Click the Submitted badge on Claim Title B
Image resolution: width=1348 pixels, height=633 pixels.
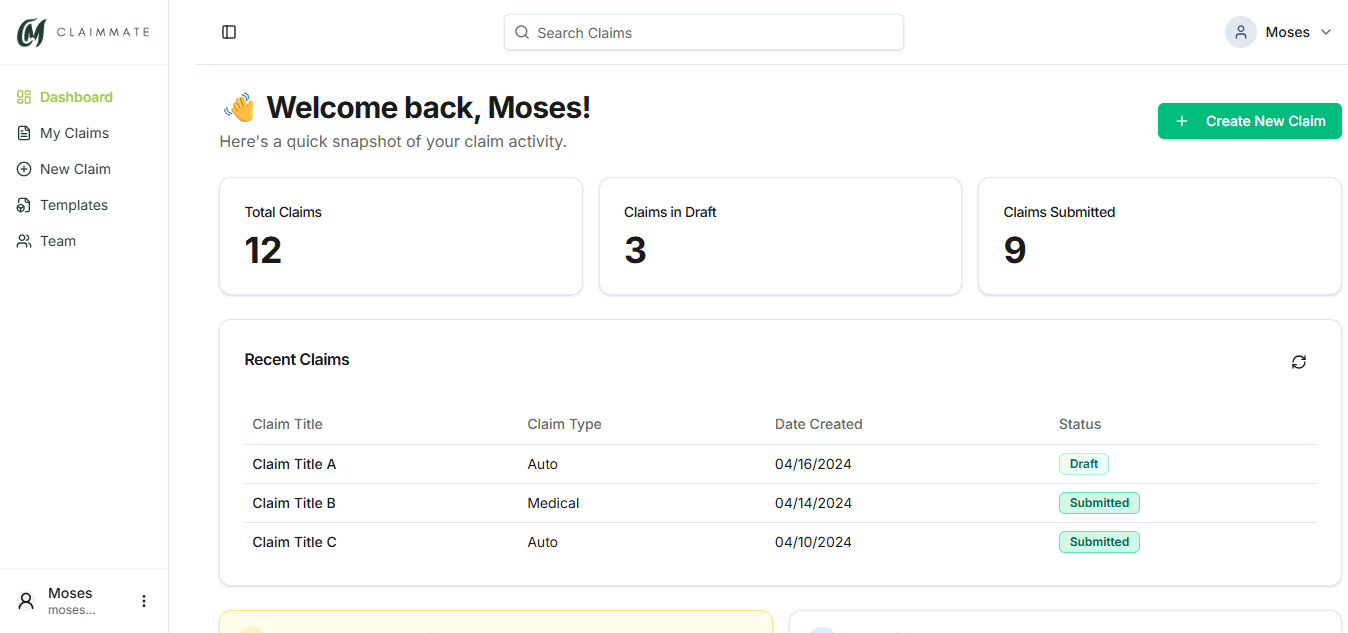[1099, 502]
